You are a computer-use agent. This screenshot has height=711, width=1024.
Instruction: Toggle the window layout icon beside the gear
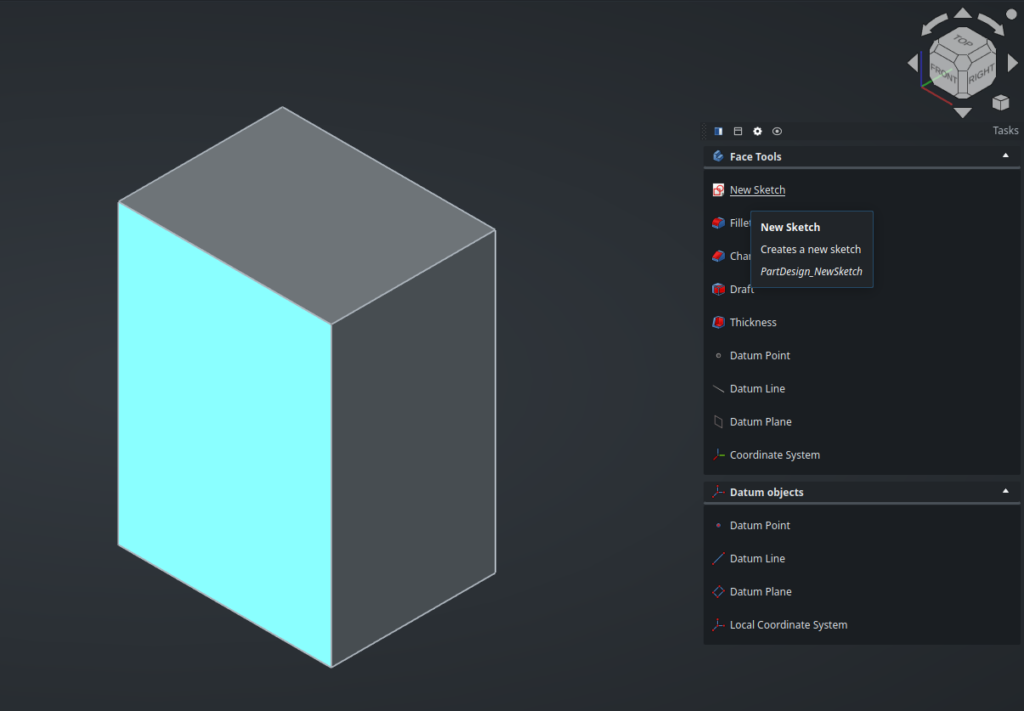click(738, 131)
